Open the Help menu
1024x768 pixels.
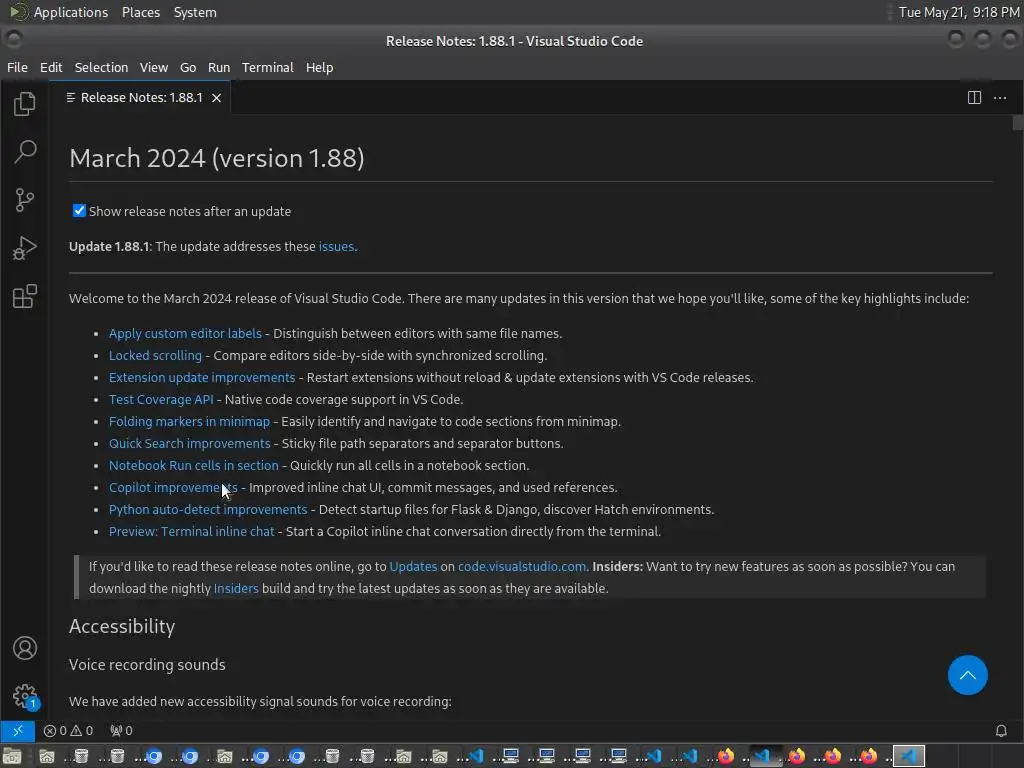click(319, 67)
